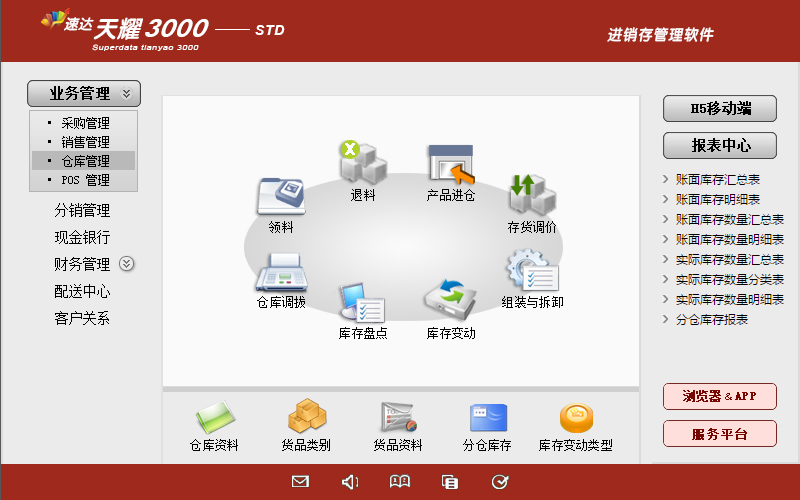Open the 退料 (return material) icon
Screen dimensions: 800x500
362,163
